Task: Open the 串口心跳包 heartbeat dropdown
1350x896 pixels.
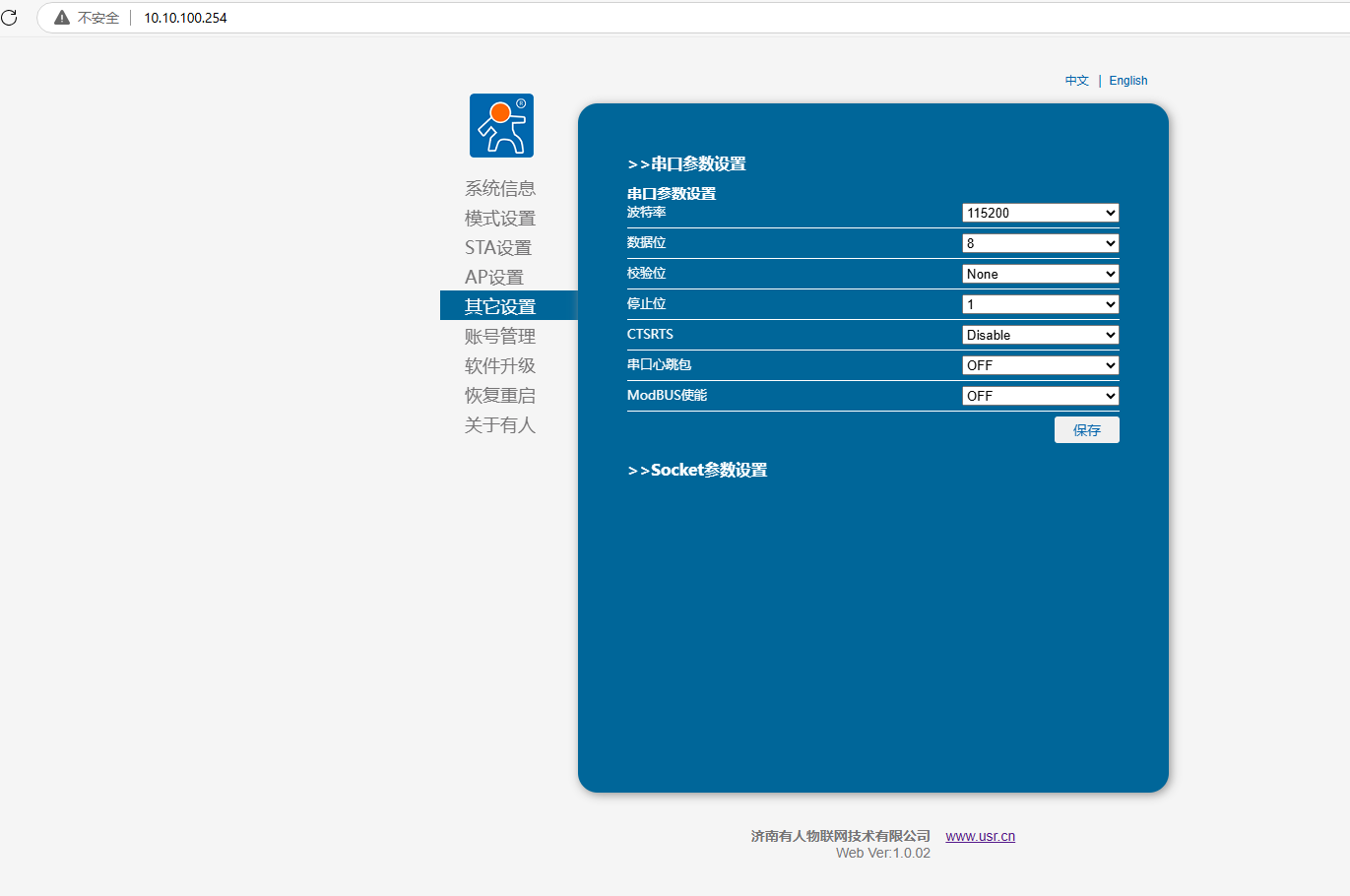Action: [x=1040, y=365]
